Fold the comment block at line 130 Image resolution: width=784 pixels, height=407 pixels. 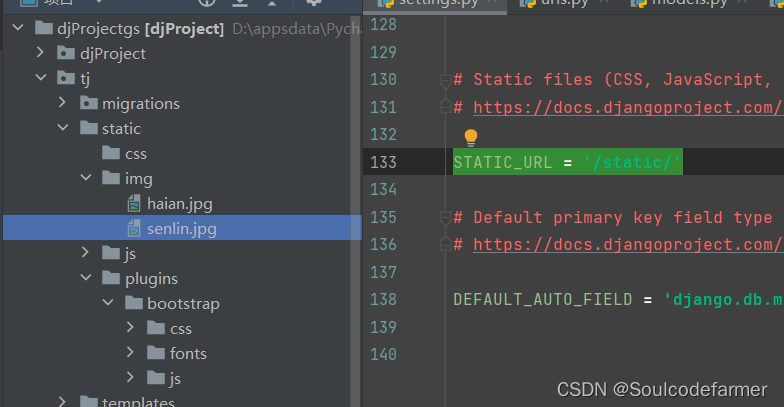click(445, 80)
